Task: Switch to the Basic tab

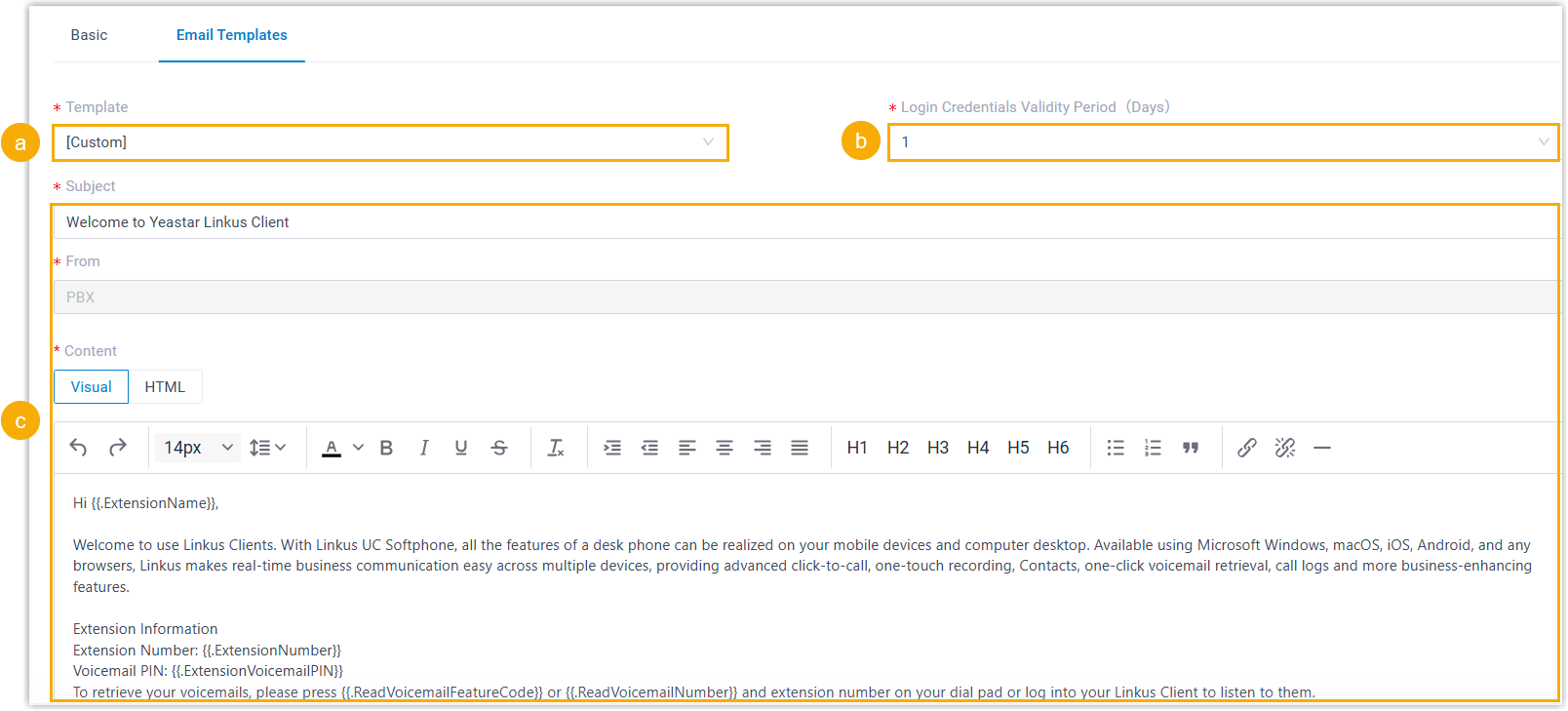Action: point(89,35)
